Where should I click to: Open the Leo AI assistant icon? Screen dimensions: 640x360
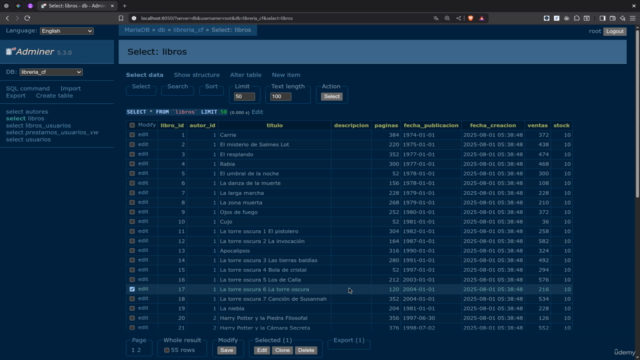pyautogui.click(x=622, y=18)
